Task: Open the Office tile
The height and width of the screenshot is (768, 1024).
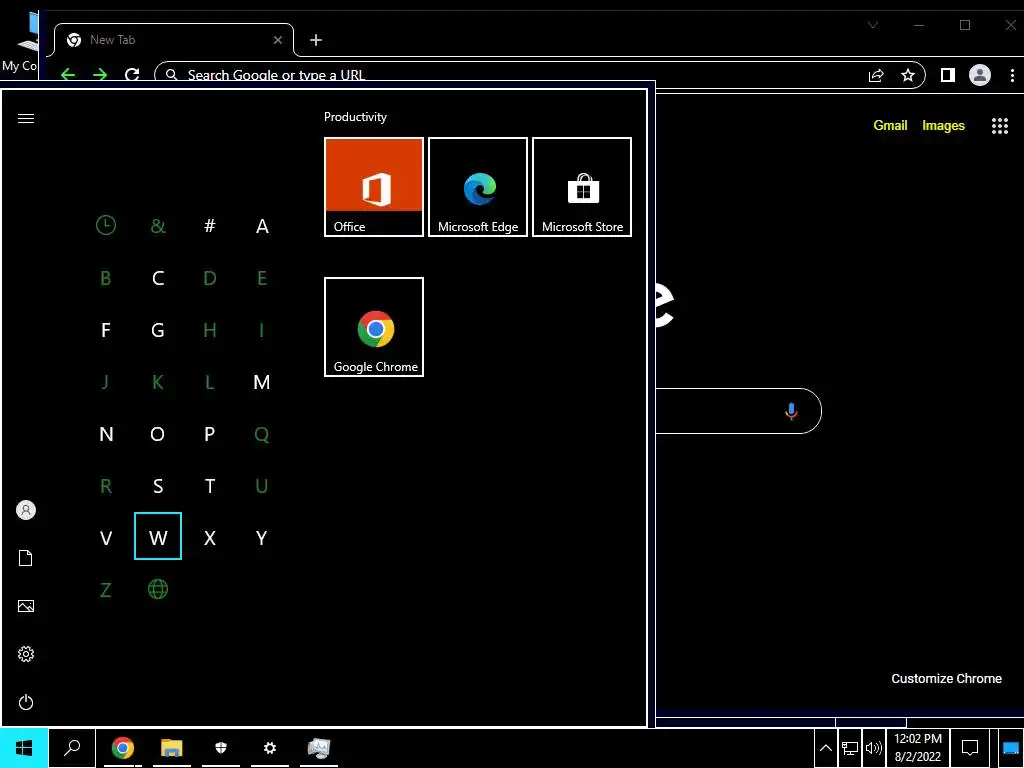Action: (374, 187)
